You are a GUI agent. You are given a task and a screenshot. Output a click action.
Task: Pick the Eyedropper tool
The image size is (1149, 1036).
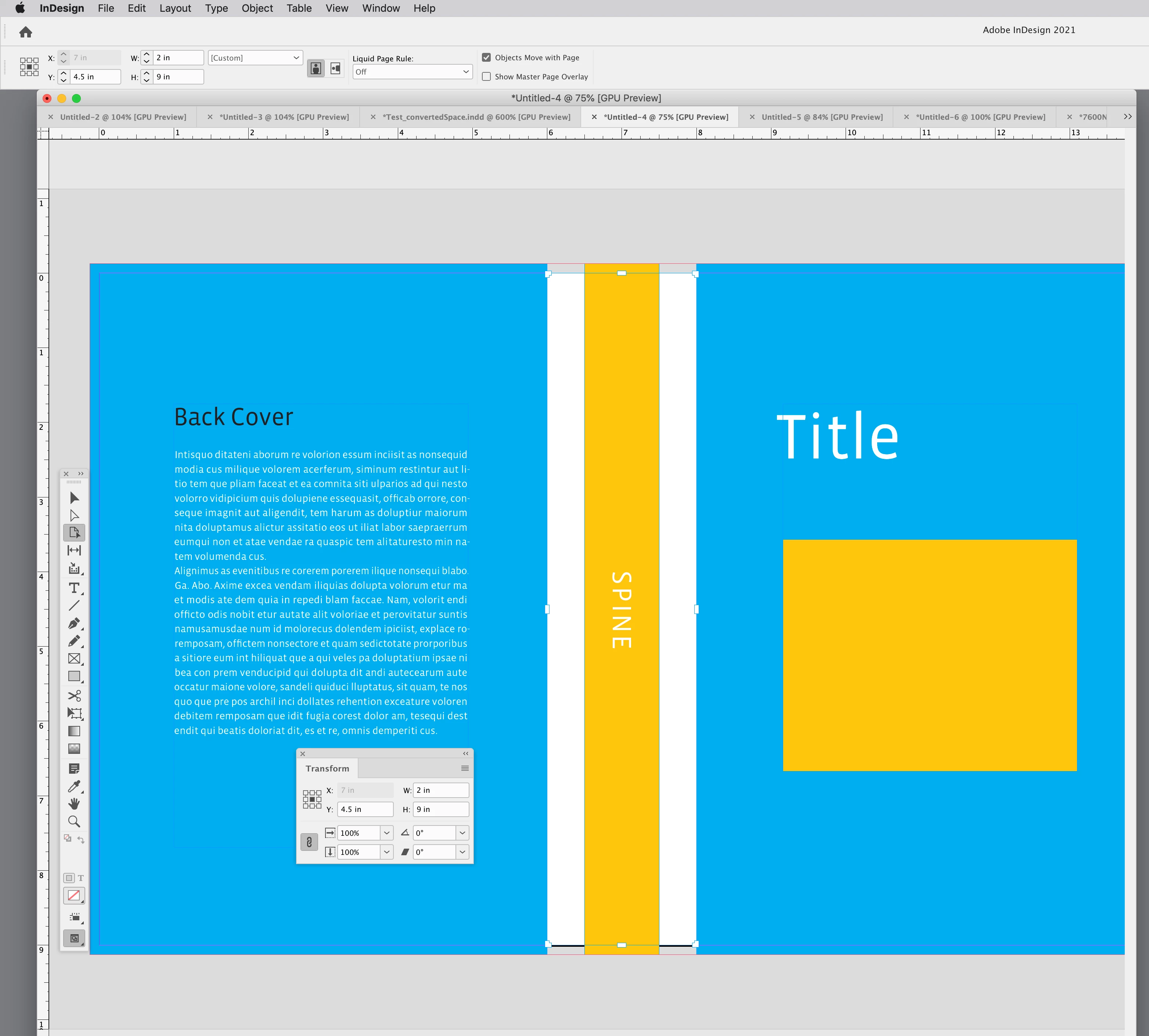point(74,786)
